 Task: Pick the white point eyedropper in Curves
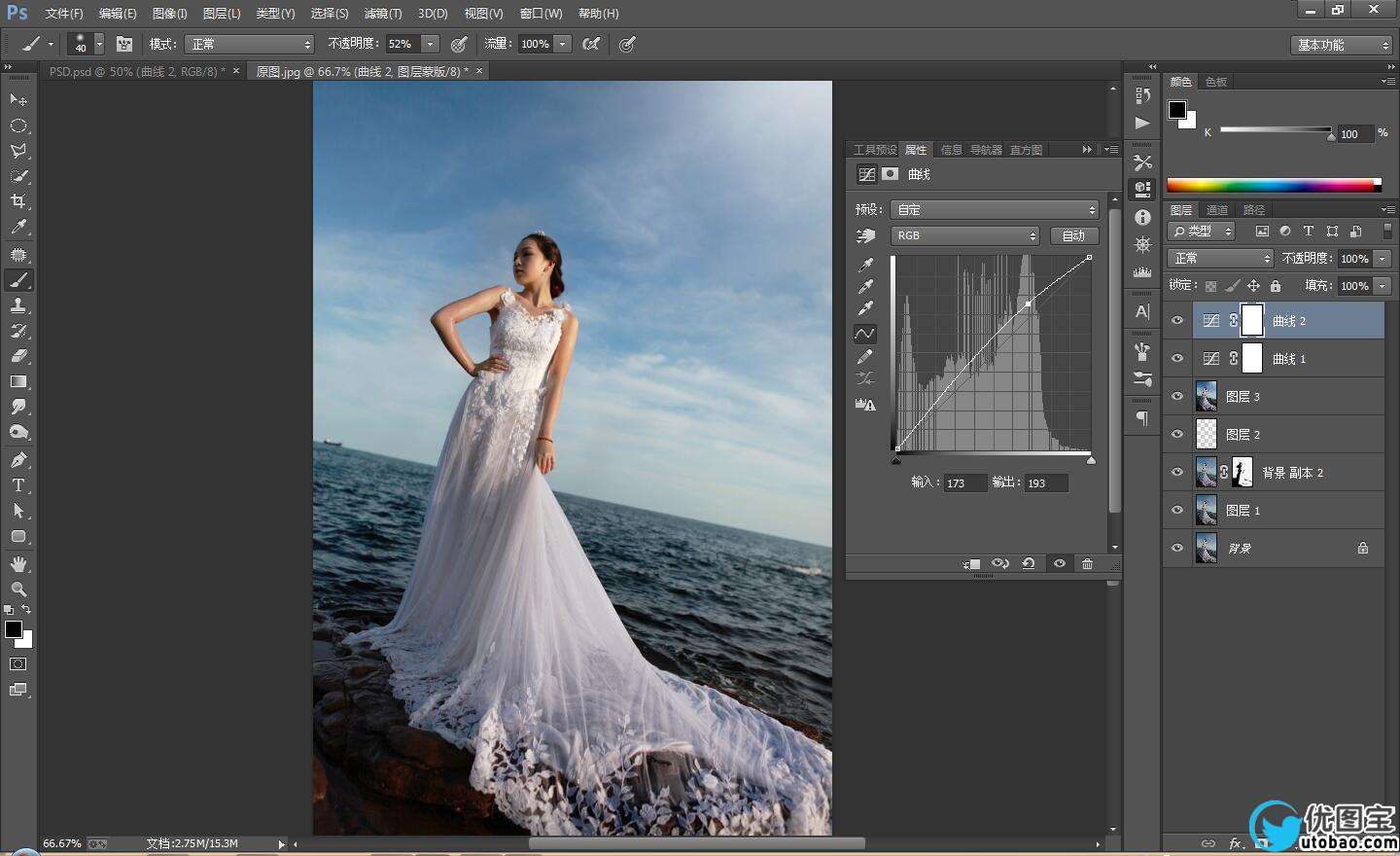[864, 309]
